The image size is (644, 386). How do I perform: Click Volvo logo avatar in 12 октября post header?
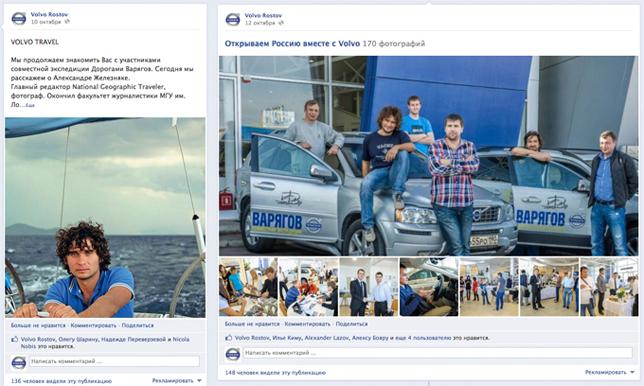232,19
